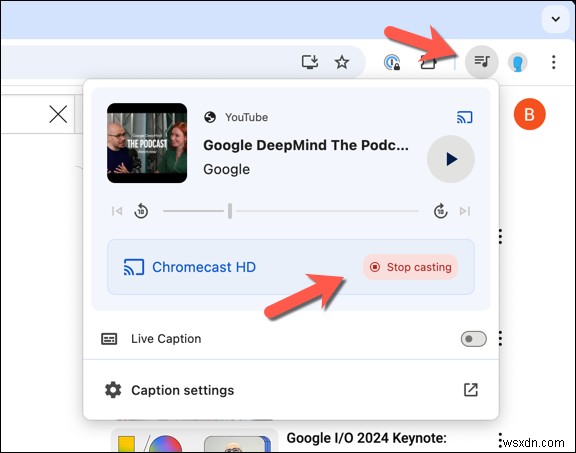This screenshot has width=576, height=453.
Task: Click the YouTube source label
Action: click(x=246, y=117)
